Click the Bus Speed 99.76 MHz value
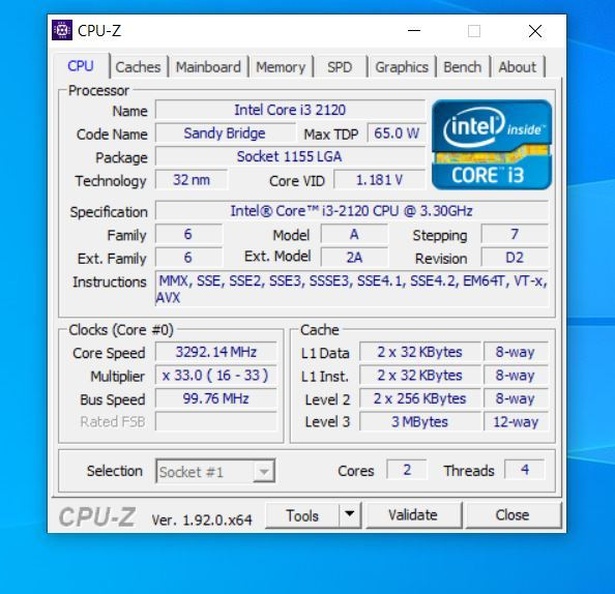 216,399
